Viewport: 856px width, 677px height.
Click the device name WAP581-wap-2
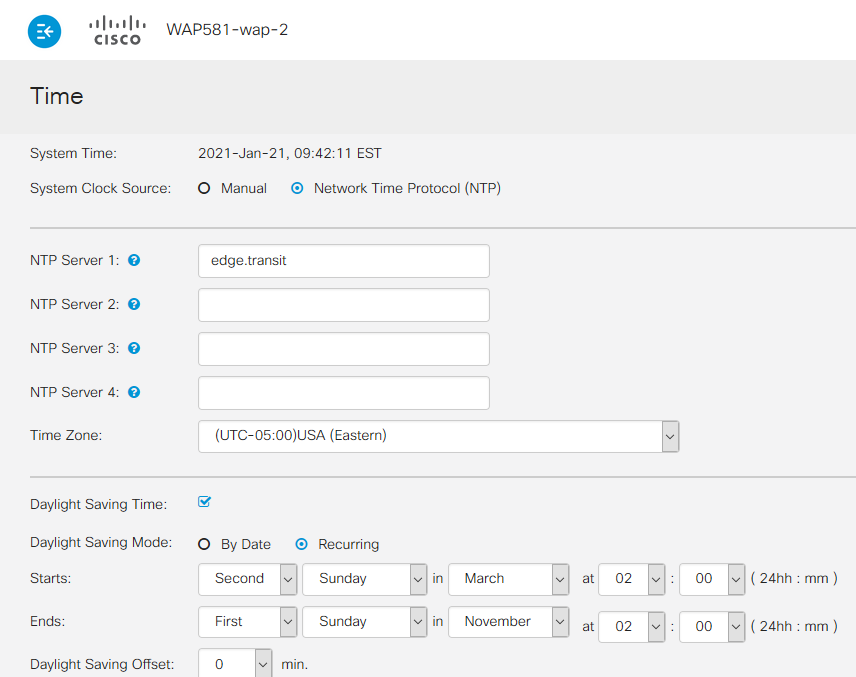pos(228,30)
